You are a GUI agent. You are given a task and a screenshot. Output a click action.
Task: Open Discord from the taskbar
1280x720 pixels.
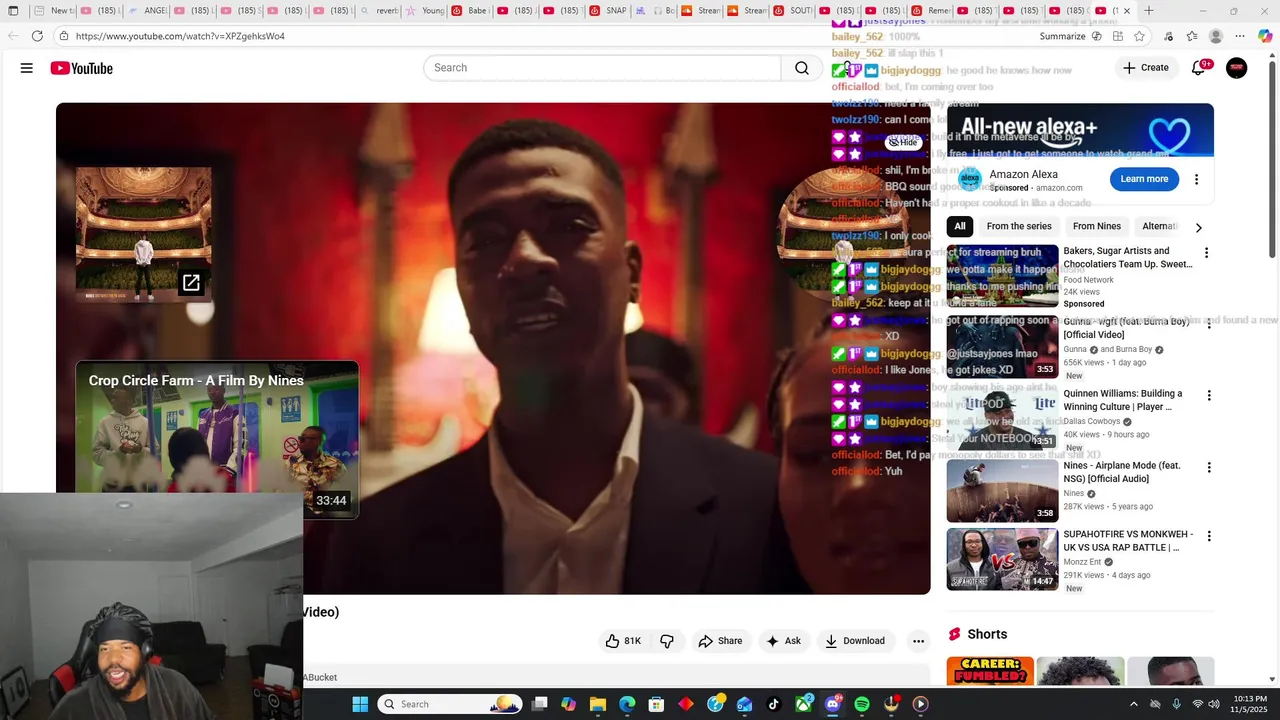(833, 704)
